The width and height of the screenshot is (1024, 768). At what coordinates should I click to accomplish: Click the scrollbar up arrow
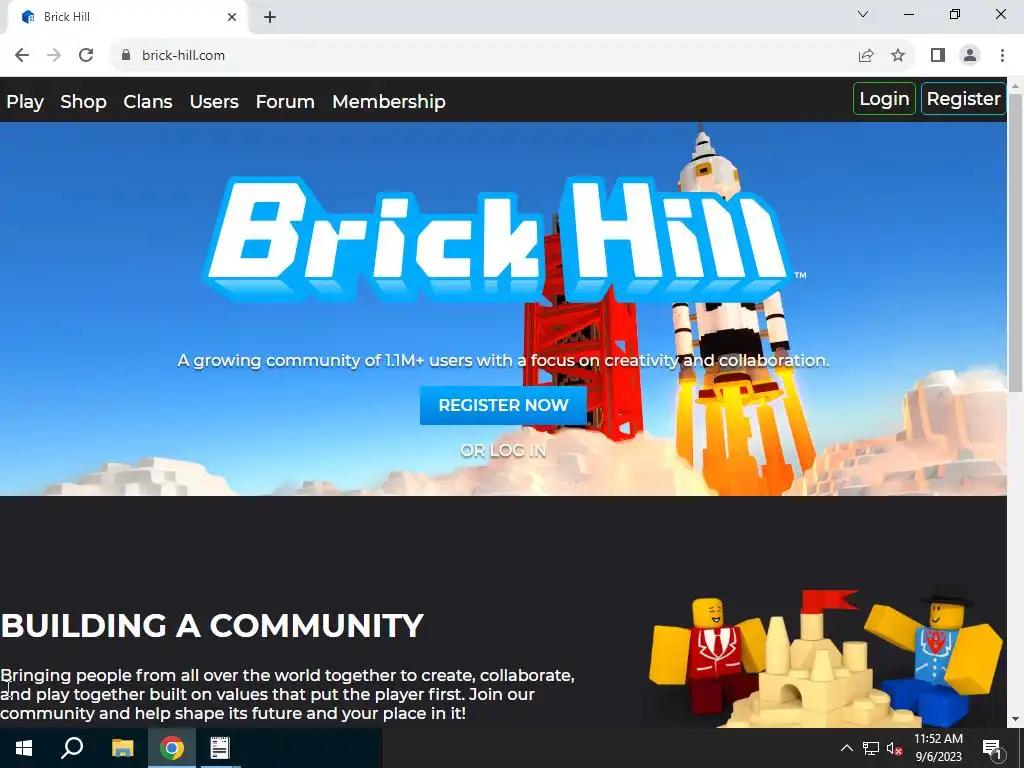1016,85
